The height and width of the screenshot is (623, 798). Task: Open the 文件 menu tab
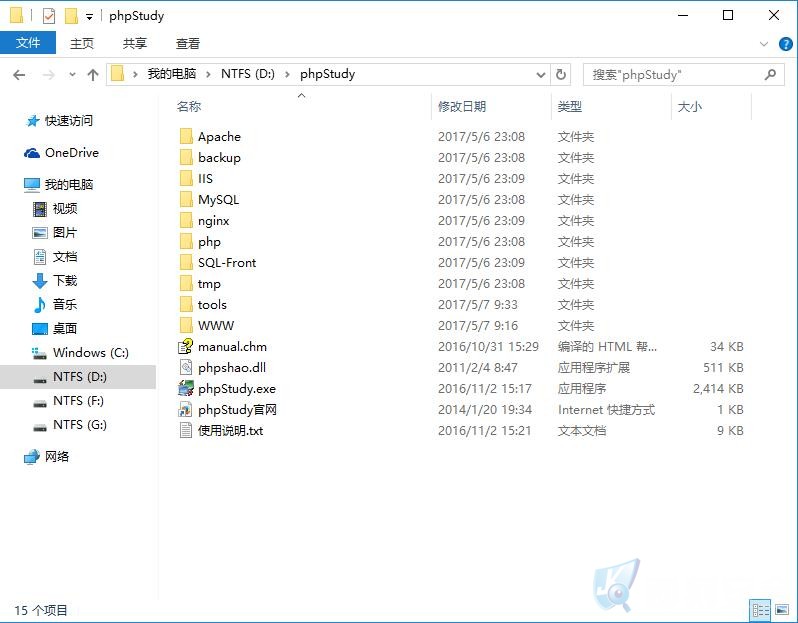coord(28,43)
